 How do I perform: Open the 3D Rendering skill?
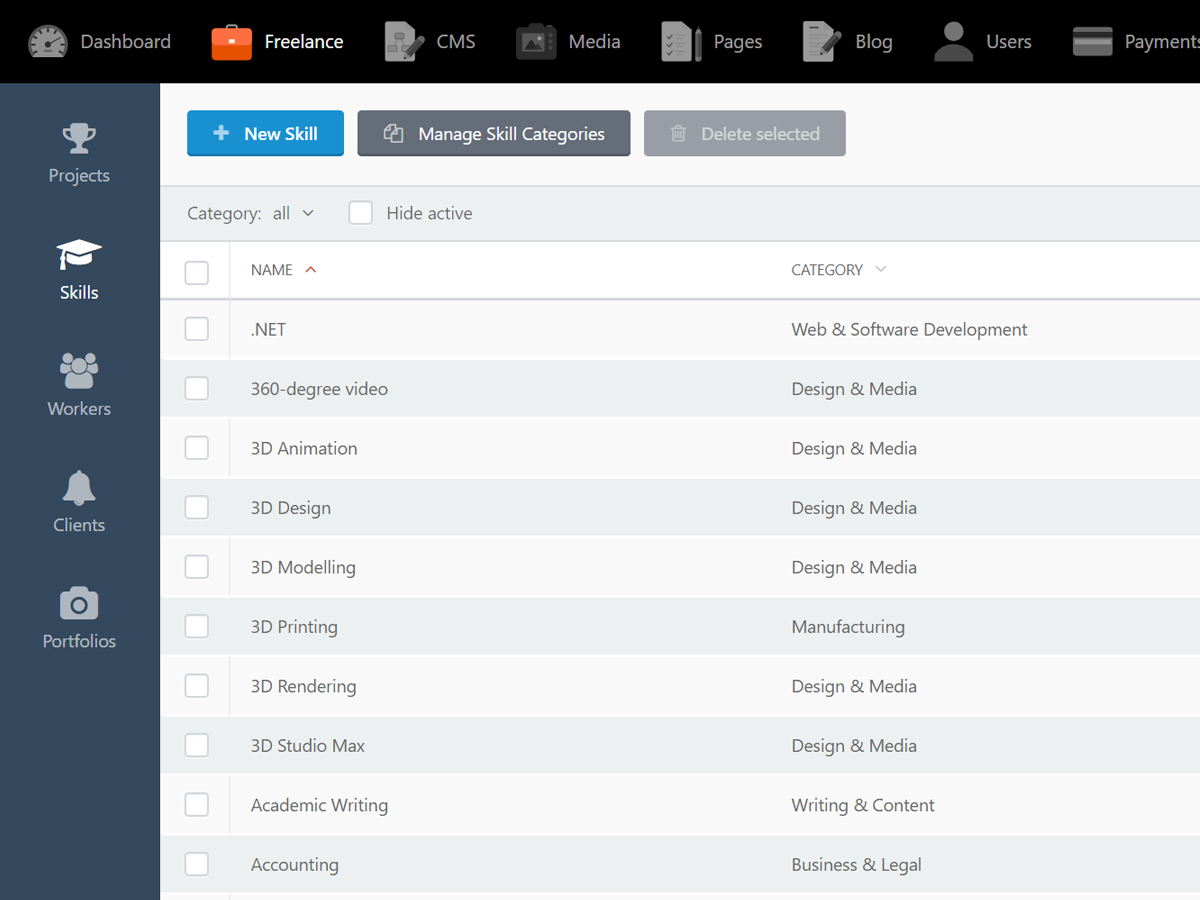[303, 686]
